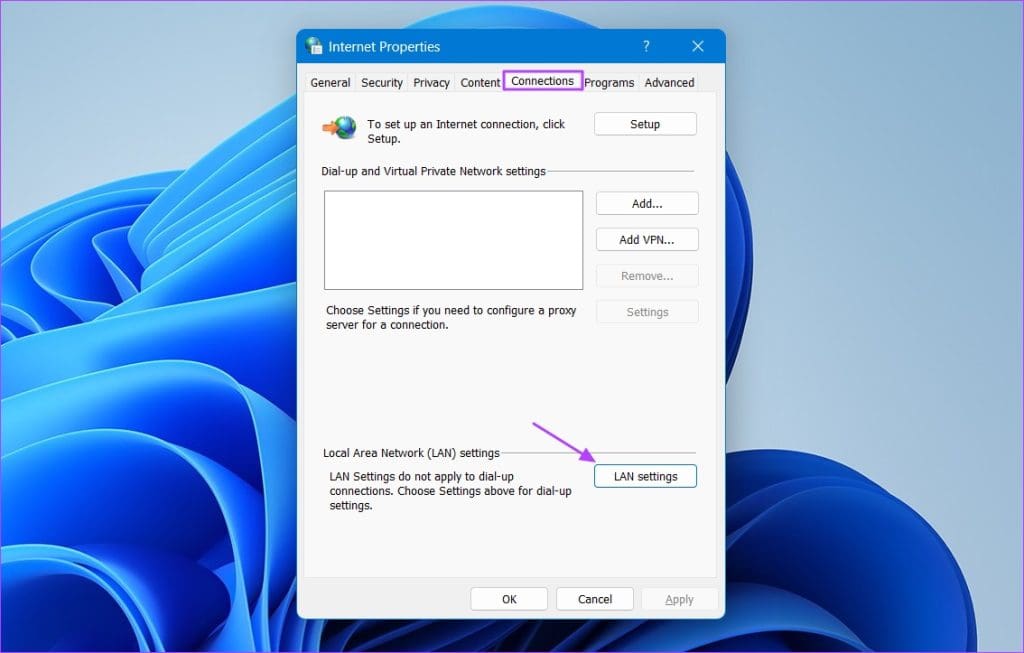Open the Content tab
This screenshot has height=653, width=1024.
click(479, 82)
